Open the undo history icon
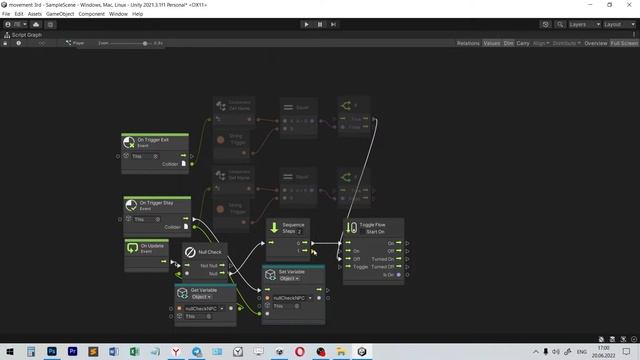640x360 pixels. 546,24
